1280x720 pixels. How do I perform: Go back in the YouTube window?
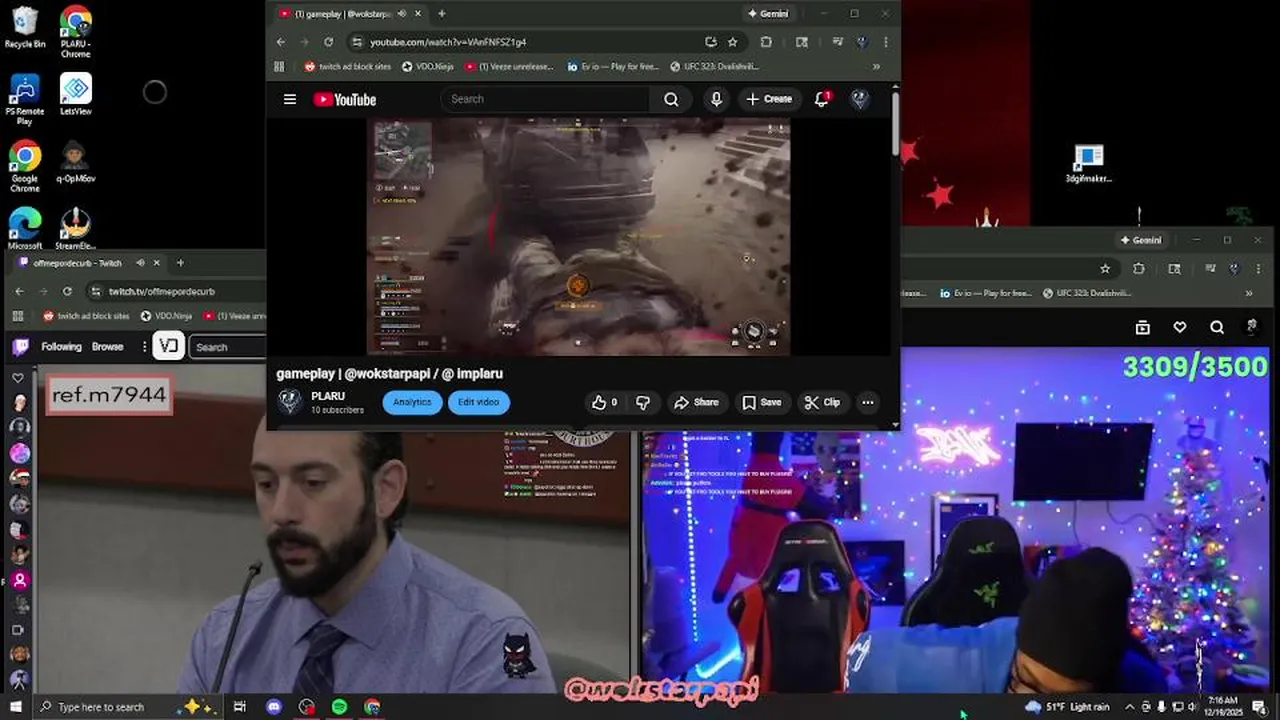pos(281,42)
